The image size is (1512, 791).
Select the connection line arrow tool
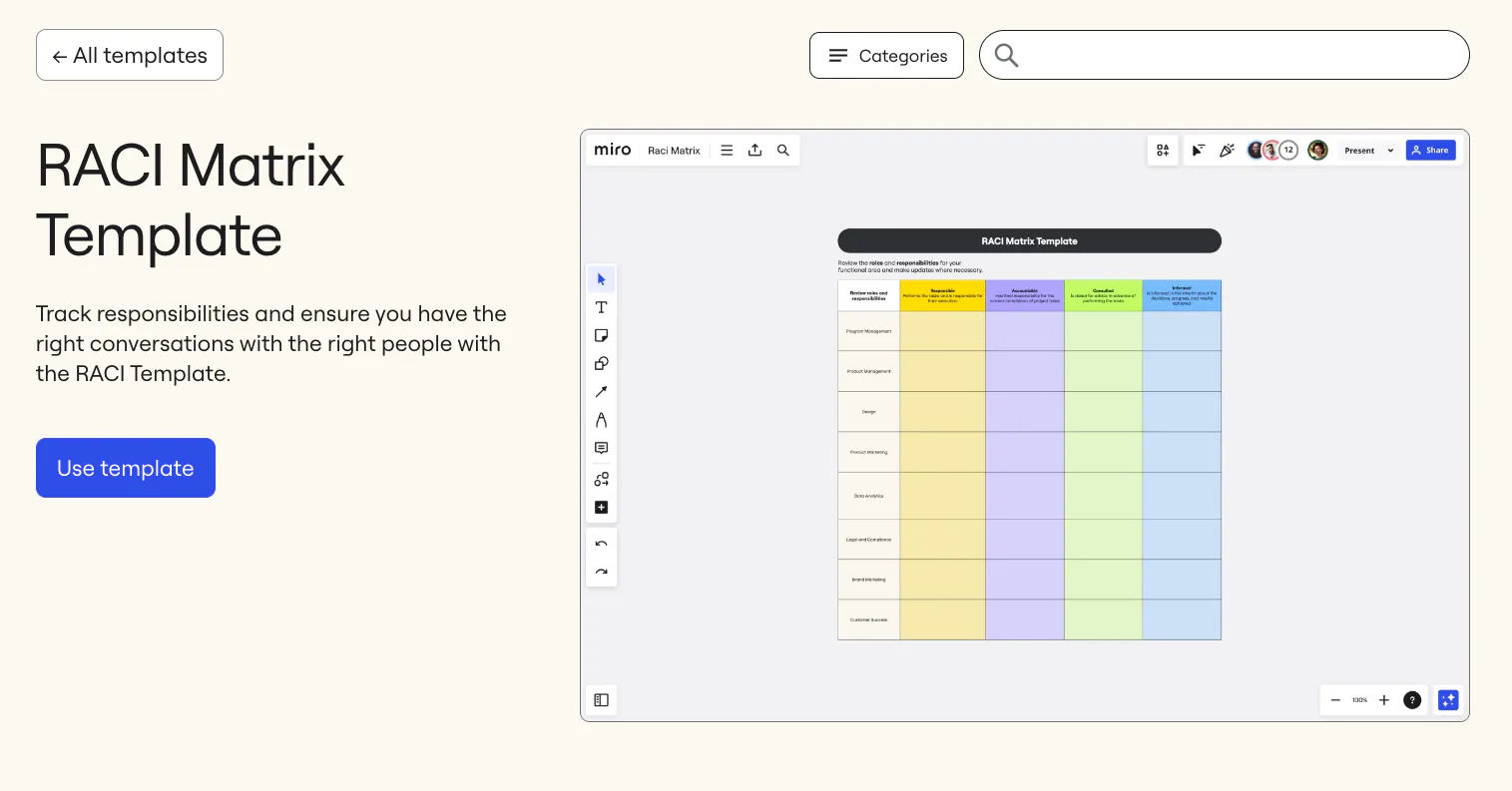point(601,392)
